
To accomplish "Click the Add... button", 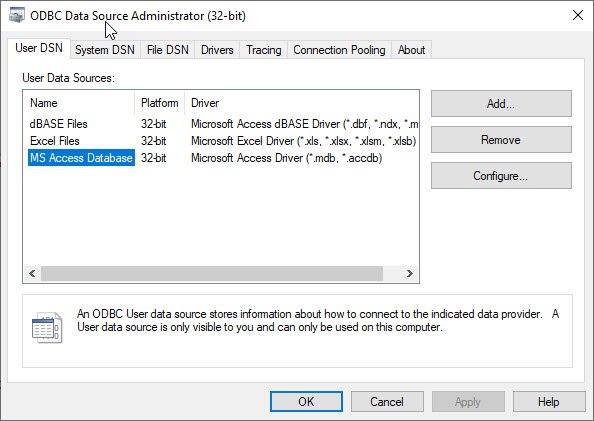I will pos(501,103).
